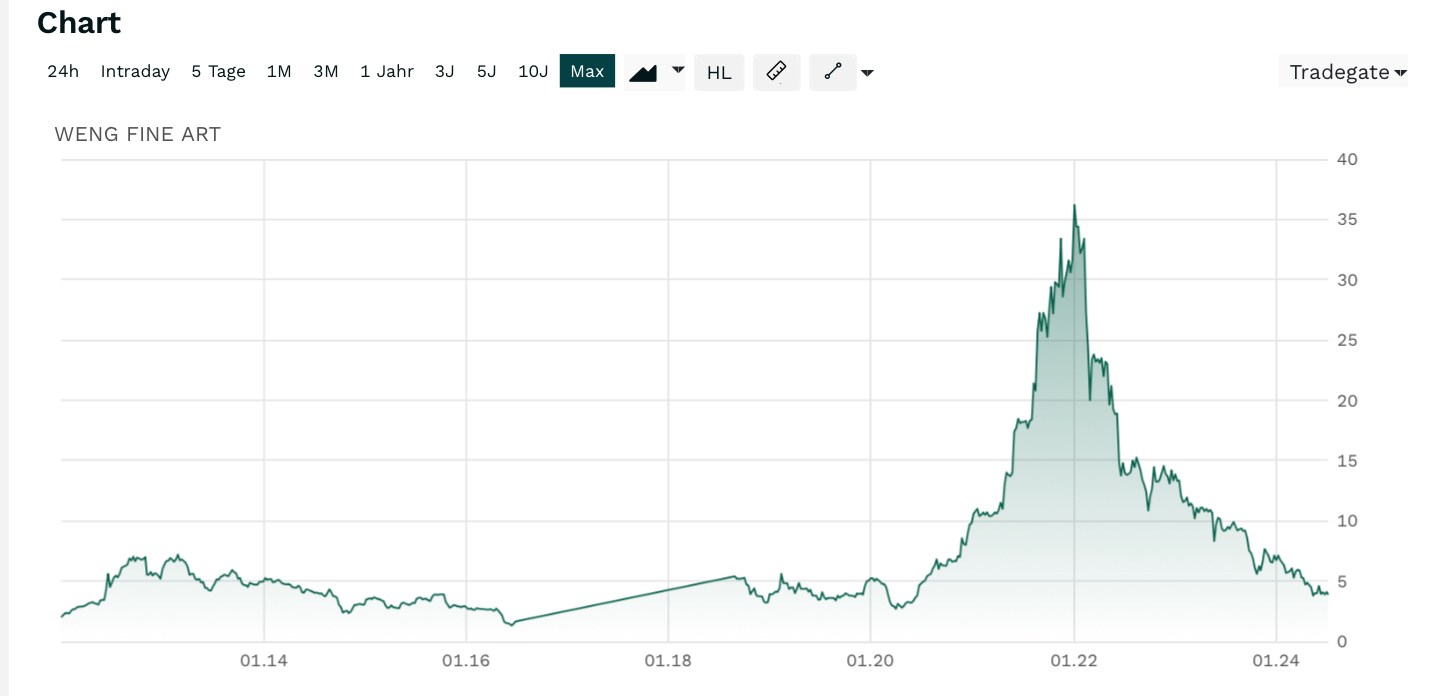The height and width of the screenshot is (696, 1434).
Task: Click the 01.24 date axis label
Action: click(1275, 661)
